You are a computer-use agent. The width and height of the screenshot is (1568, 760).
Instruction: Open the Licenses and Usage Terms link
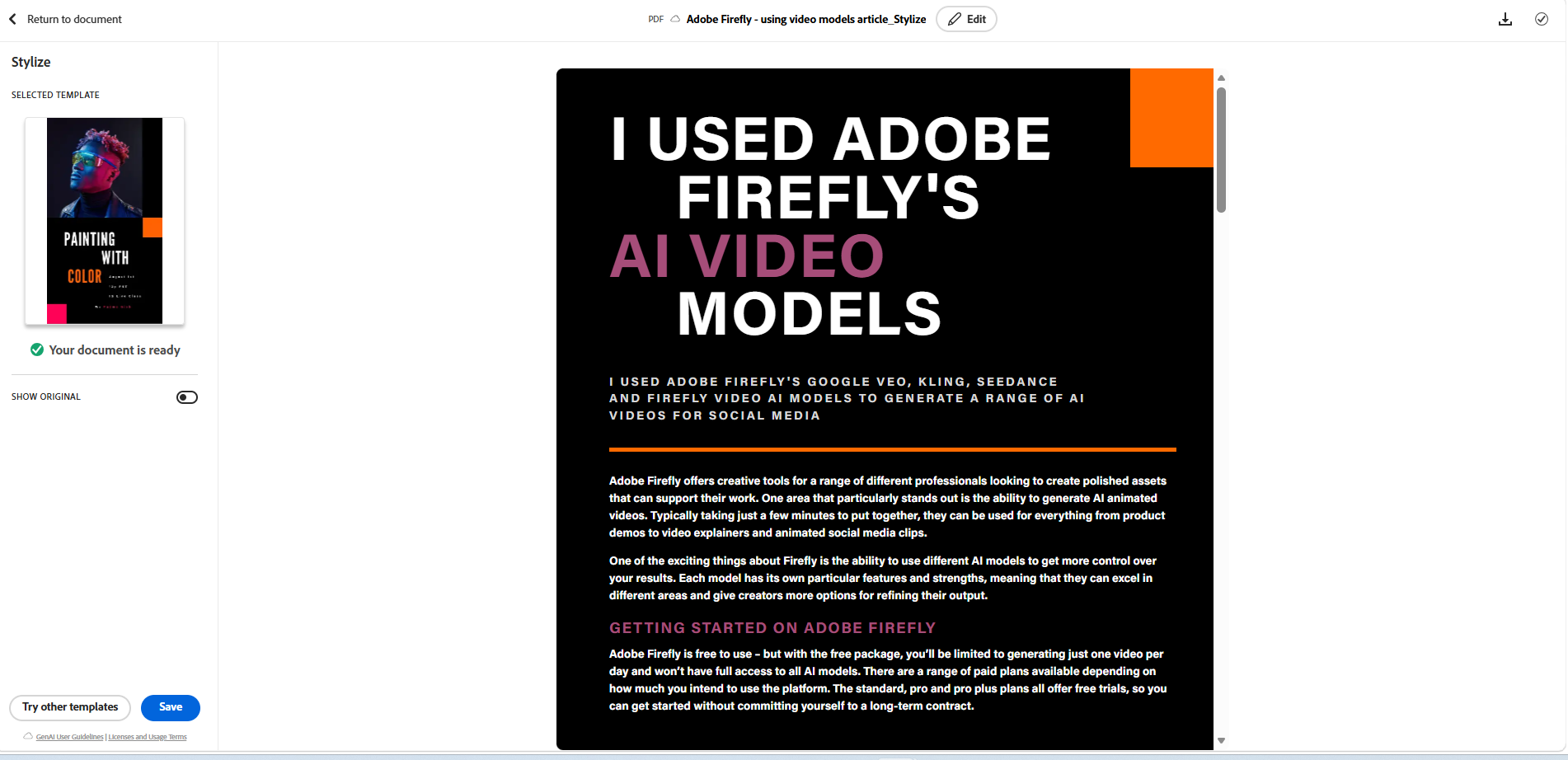point(148,737)
